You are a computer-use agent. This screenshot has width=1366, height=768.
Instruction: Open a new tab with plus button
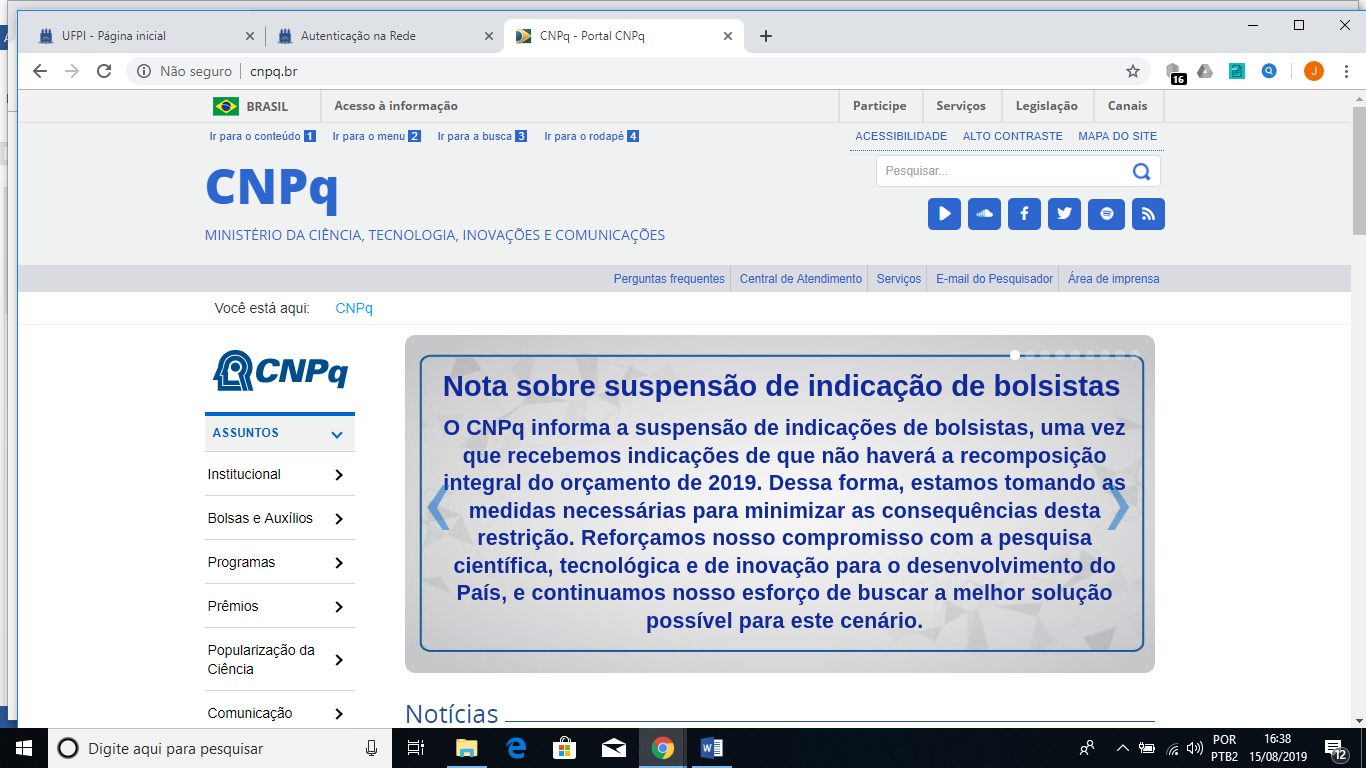click(766, 36)
